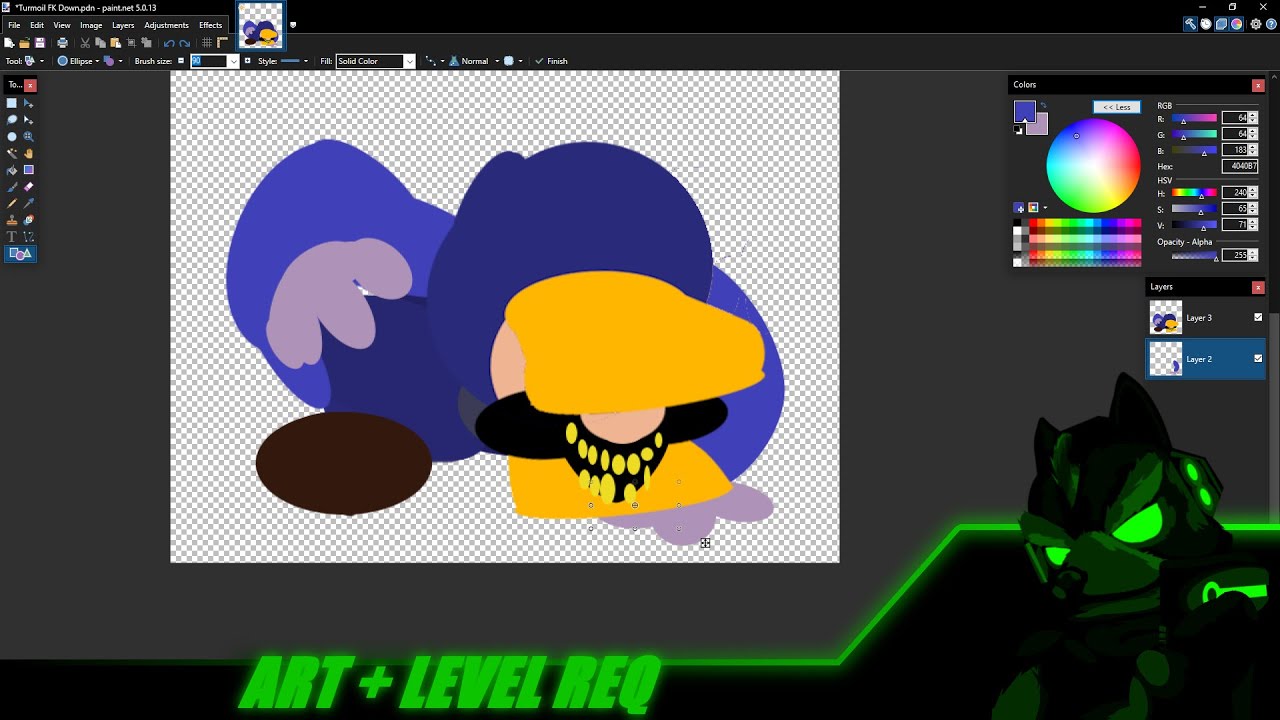The width and height of the screenshot is (1280, 720).
Task: Increase brush size plus button
Action: click(248, 61)
